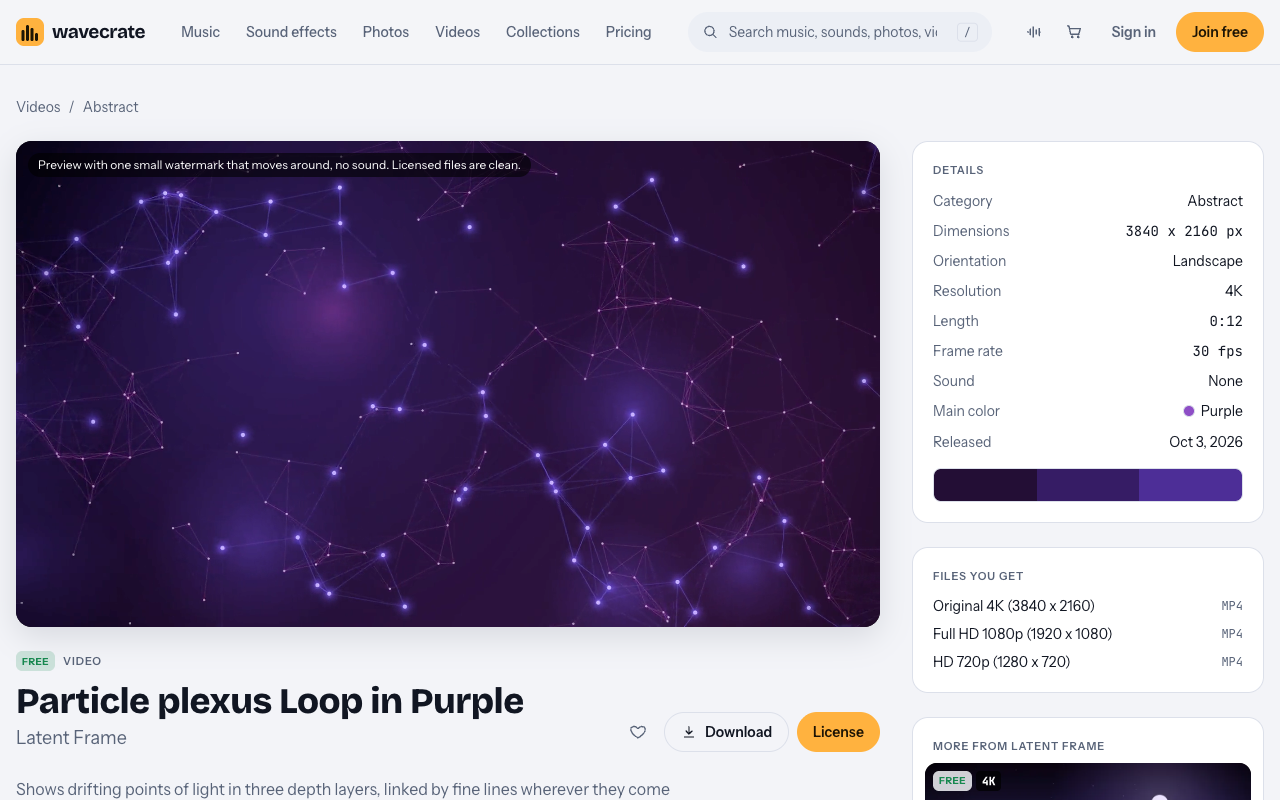The image size is (1280, 800).
Task: Select Original 4K (3840 x 2160) file row
Action: click(x=1088, y=606)
